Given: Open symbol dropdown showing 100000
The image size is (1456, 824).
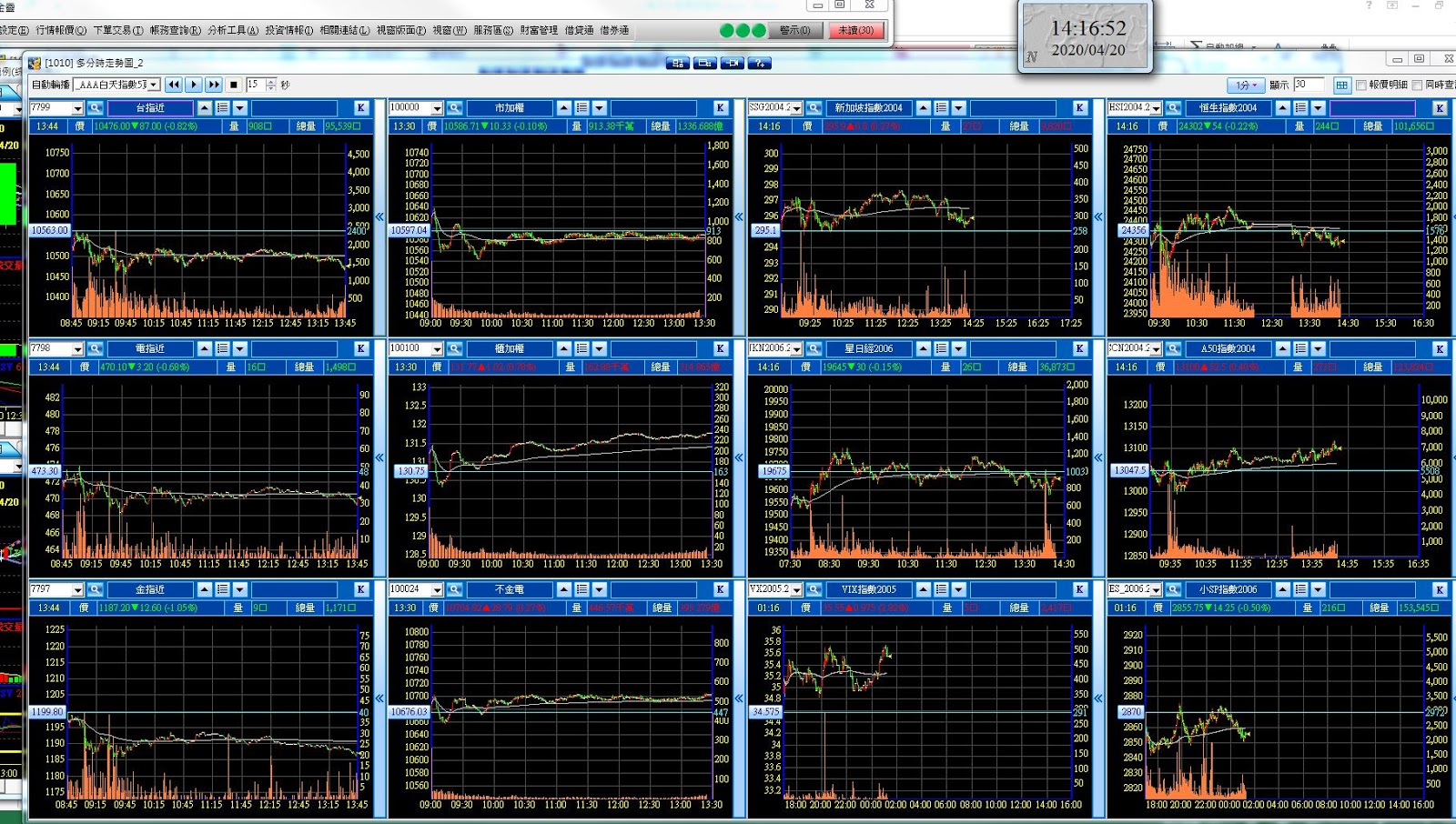Looking at the screenshot, I should [437, 108].
